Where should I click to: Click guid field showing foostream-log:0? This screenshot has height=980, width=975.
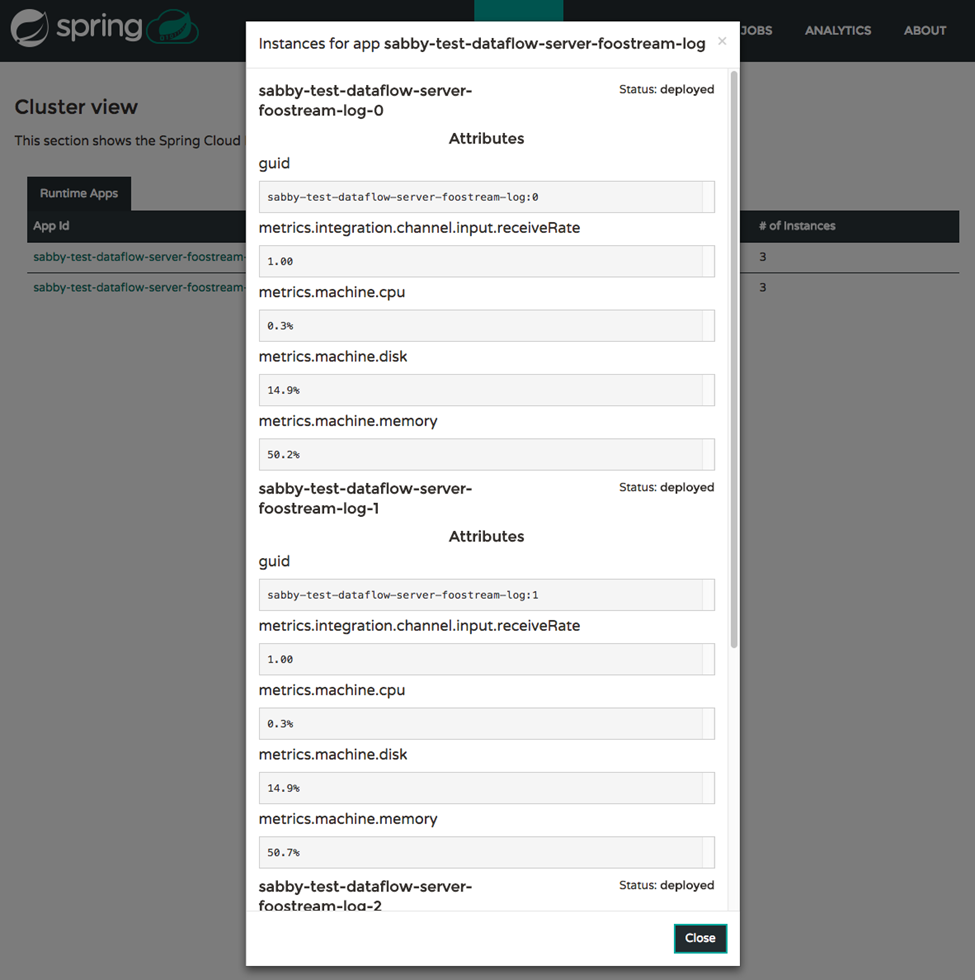[x=486, y=197]
